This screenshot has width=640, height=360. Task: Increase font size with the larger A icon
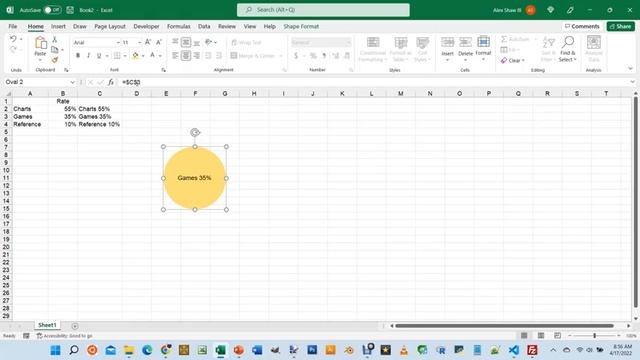coord(148,42)
